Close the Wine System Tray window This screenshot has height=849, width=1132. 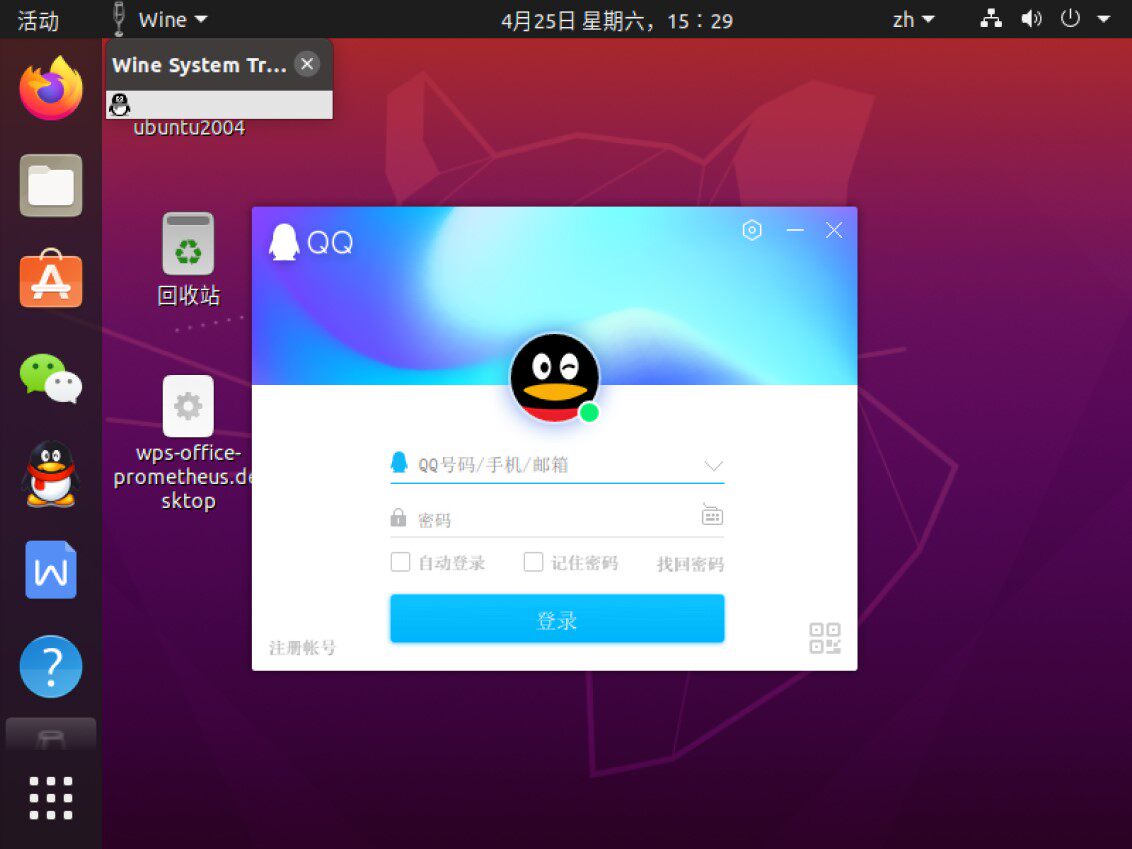click(x=308, y=64)
